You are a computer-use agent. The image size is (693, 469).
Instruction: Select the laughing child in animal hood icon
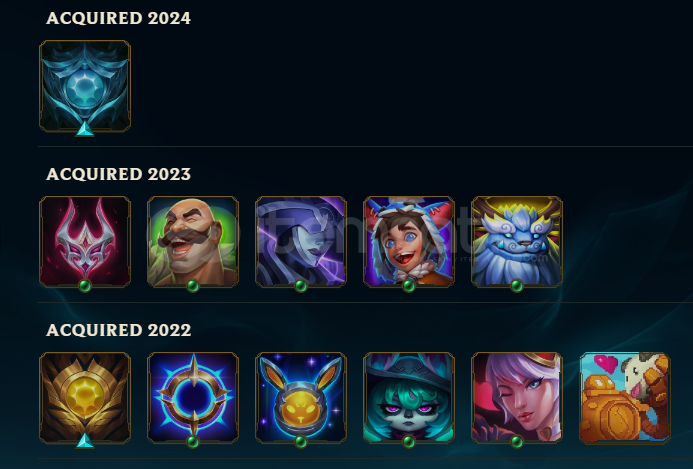click(x=409, y=242)
